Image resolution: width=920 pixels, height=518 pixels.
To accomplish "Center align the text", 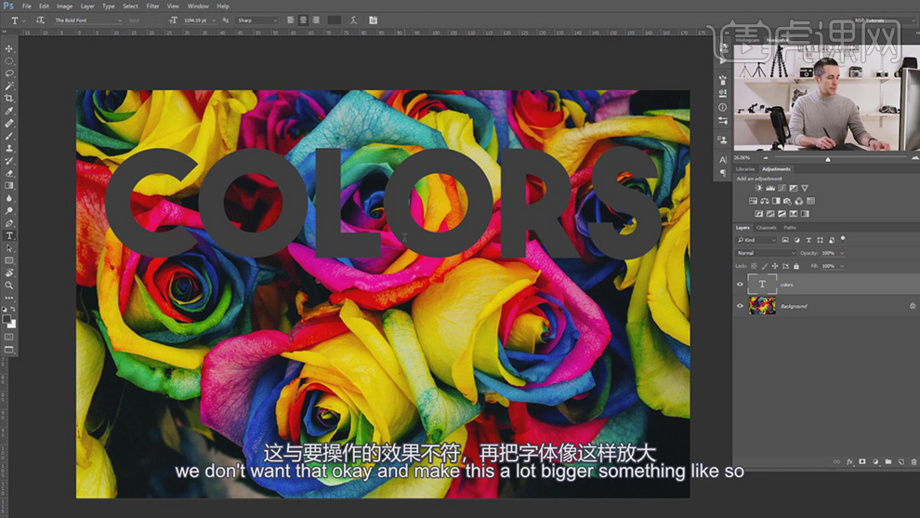I will point(304,20).
